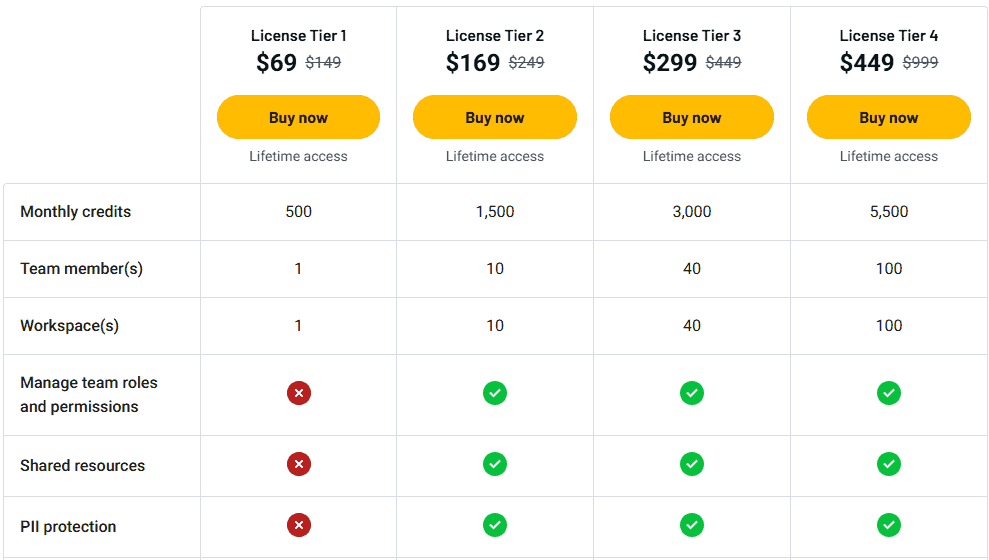The height and width of the screenshot is (560, 989).
Task: Click green check for Tier 3 Shared resources
Action: 692,464
